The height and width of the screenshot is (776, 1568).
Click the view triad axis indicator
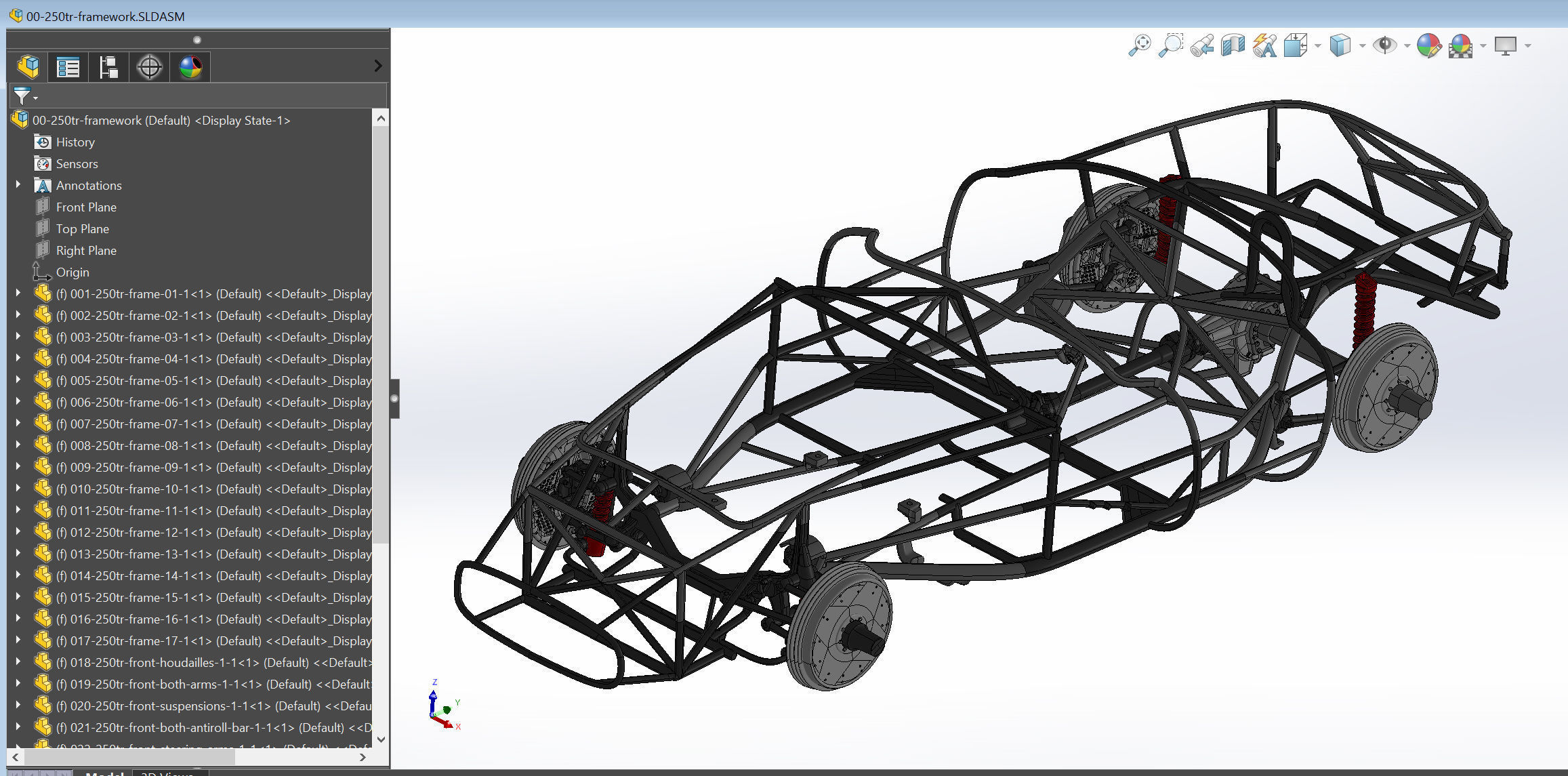coord(444,705)
